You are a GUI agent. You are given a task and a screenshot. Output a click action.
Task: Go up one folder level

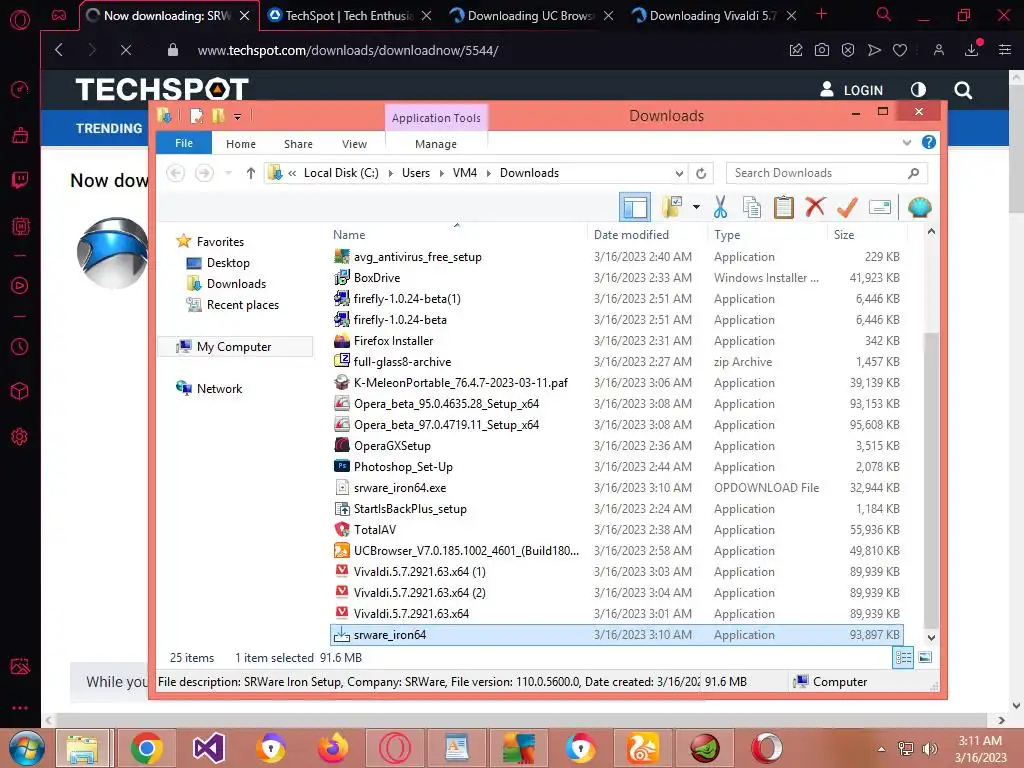251,173
